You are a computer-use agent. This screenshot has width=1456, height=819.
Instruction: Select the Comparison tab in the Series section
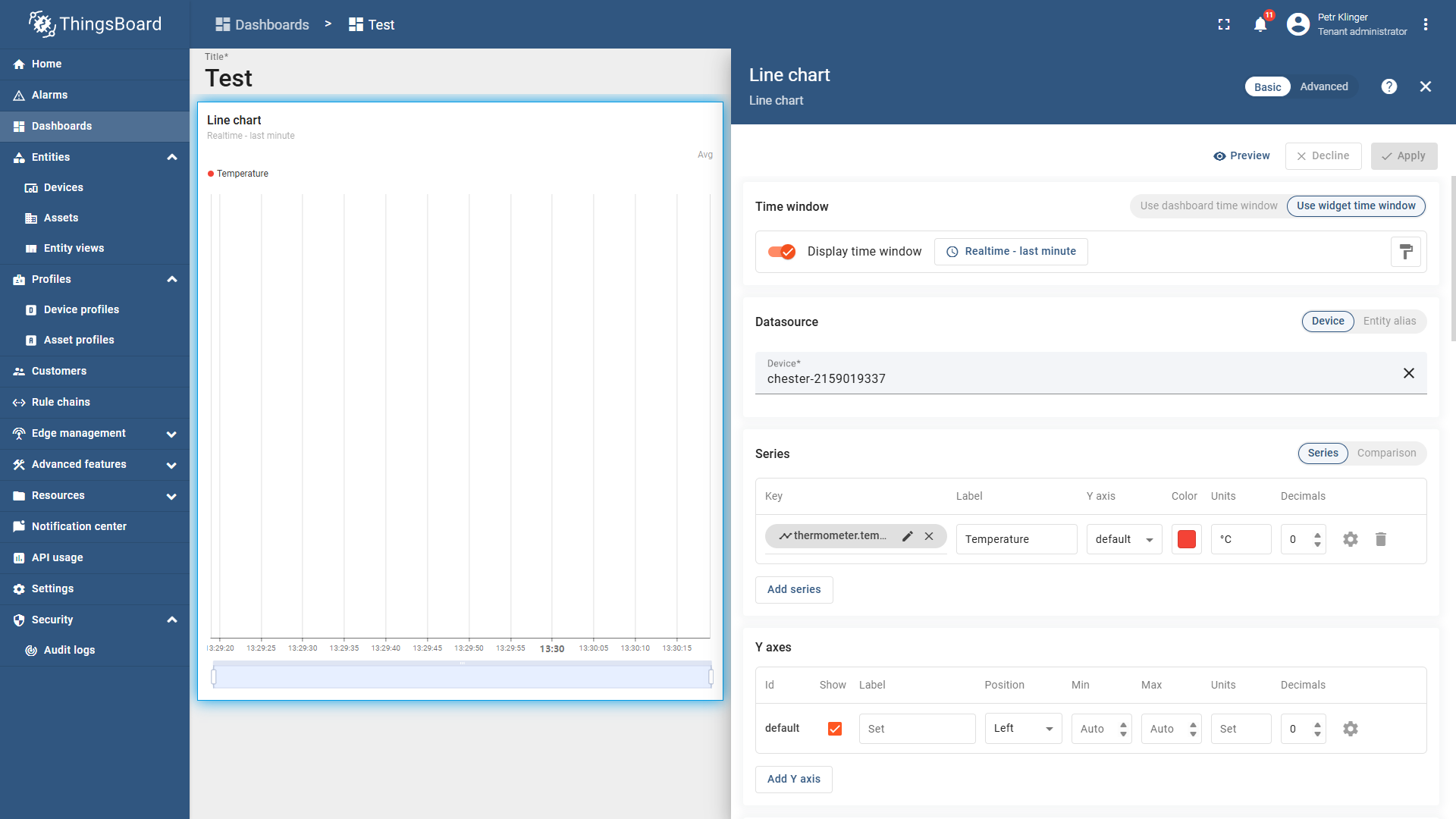coord(1386,453)
